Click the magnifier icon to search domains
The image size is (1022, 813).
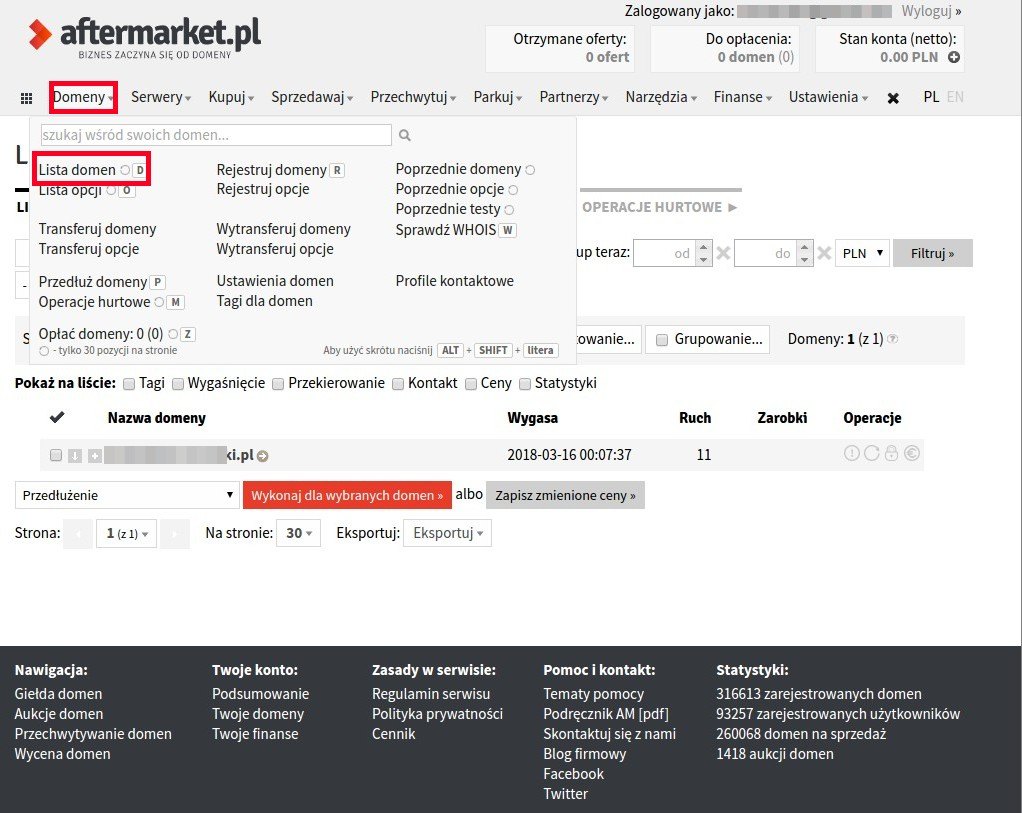[x=405, y=135]
